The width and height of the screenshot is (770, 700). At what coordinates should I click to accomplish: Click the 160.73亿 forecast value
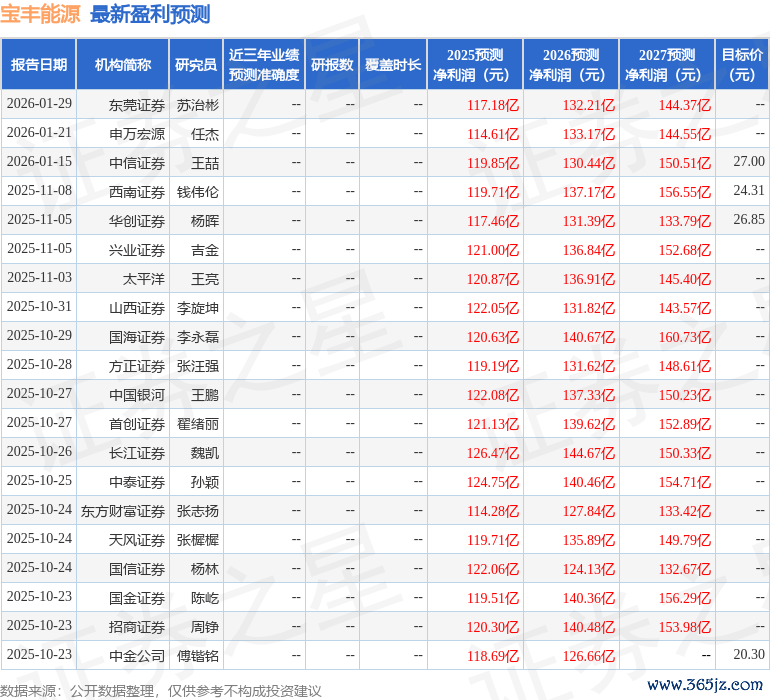pos(685,337)
